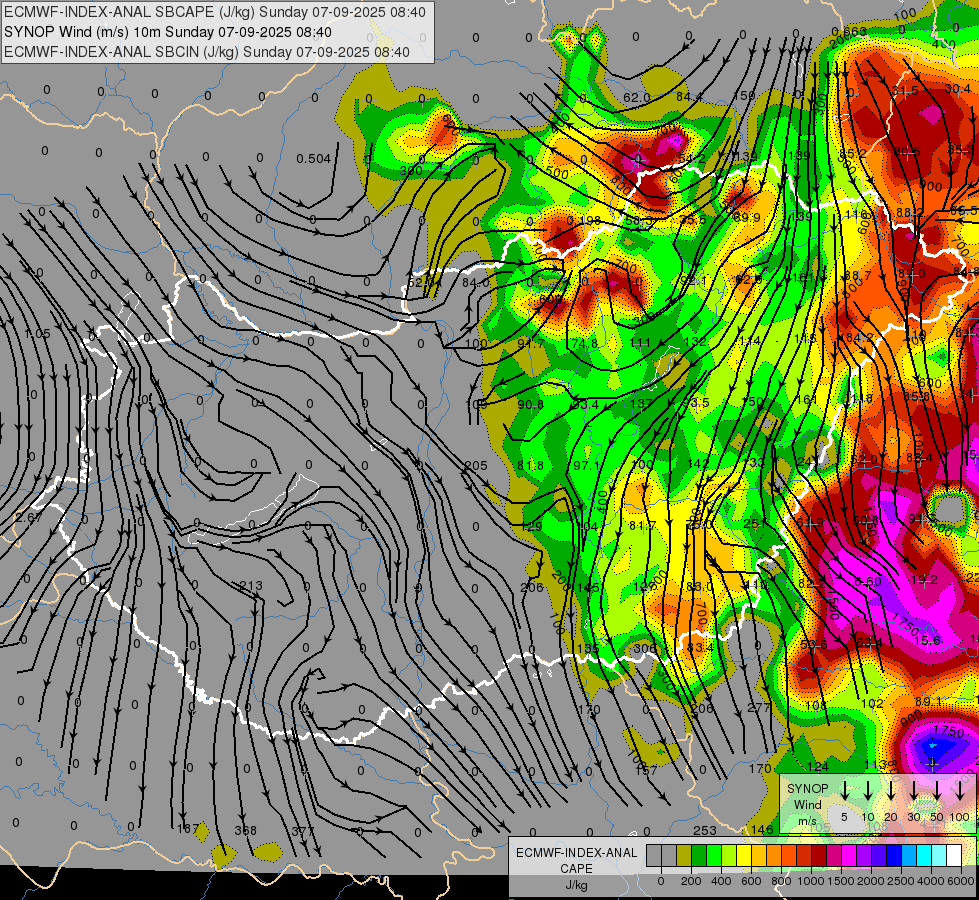This screenshot has height=900, width=979.
Task: Click the 2.67 value at left edge
Action: pyautogui.click(x=29, y=517)
